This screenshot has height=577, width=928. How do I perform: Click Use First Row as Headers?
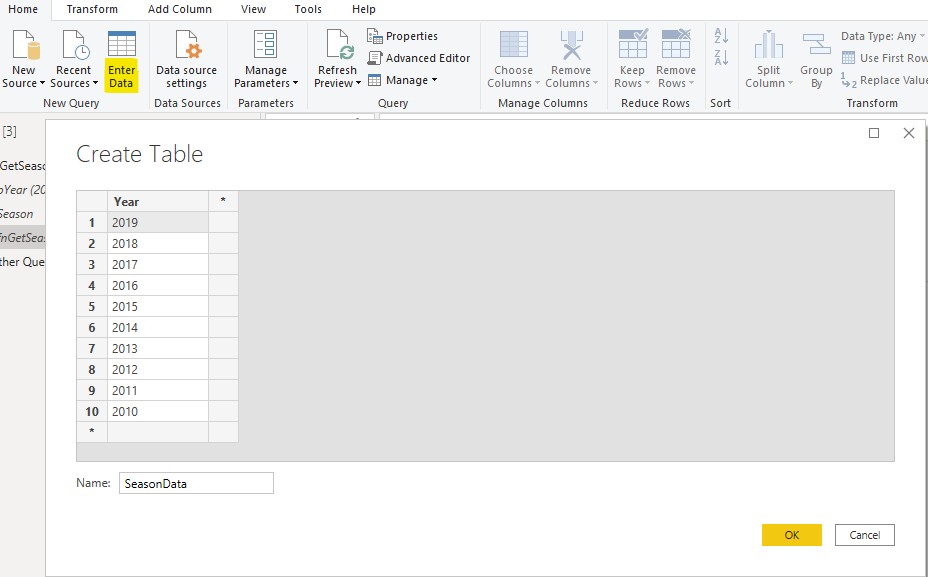point(885,58)
